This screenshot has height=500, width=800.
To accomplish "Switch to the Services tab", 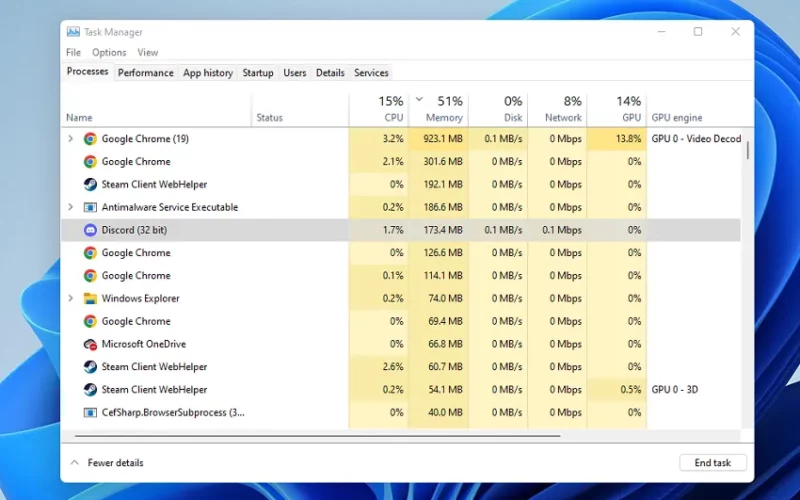I will (x=371, y=73).
